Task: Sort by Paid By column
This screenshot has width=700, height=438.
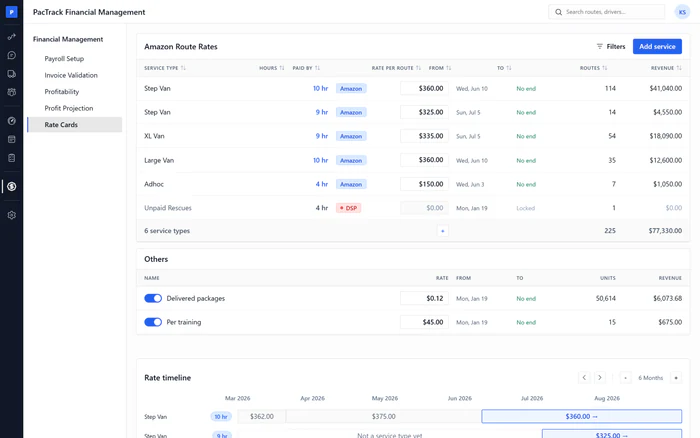Action: click(x=306, y=68)
